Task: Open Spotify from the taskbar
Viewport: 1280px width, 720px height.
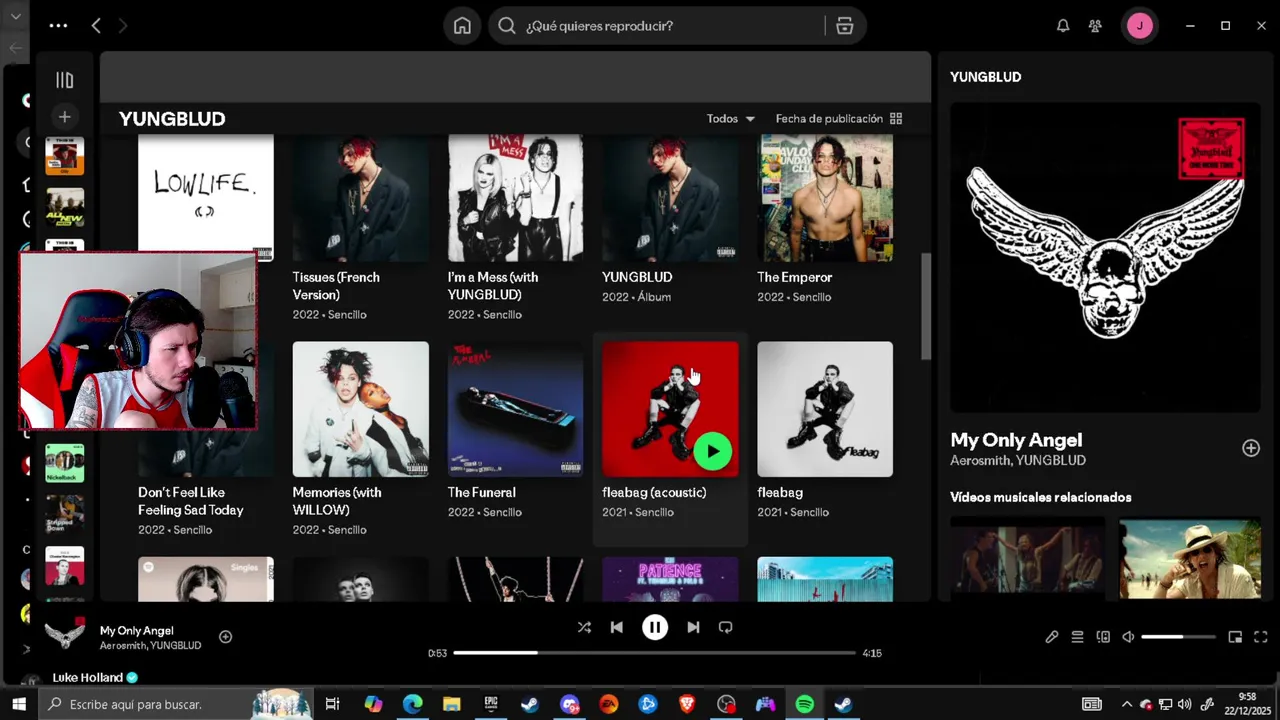Action: (805, 704)
